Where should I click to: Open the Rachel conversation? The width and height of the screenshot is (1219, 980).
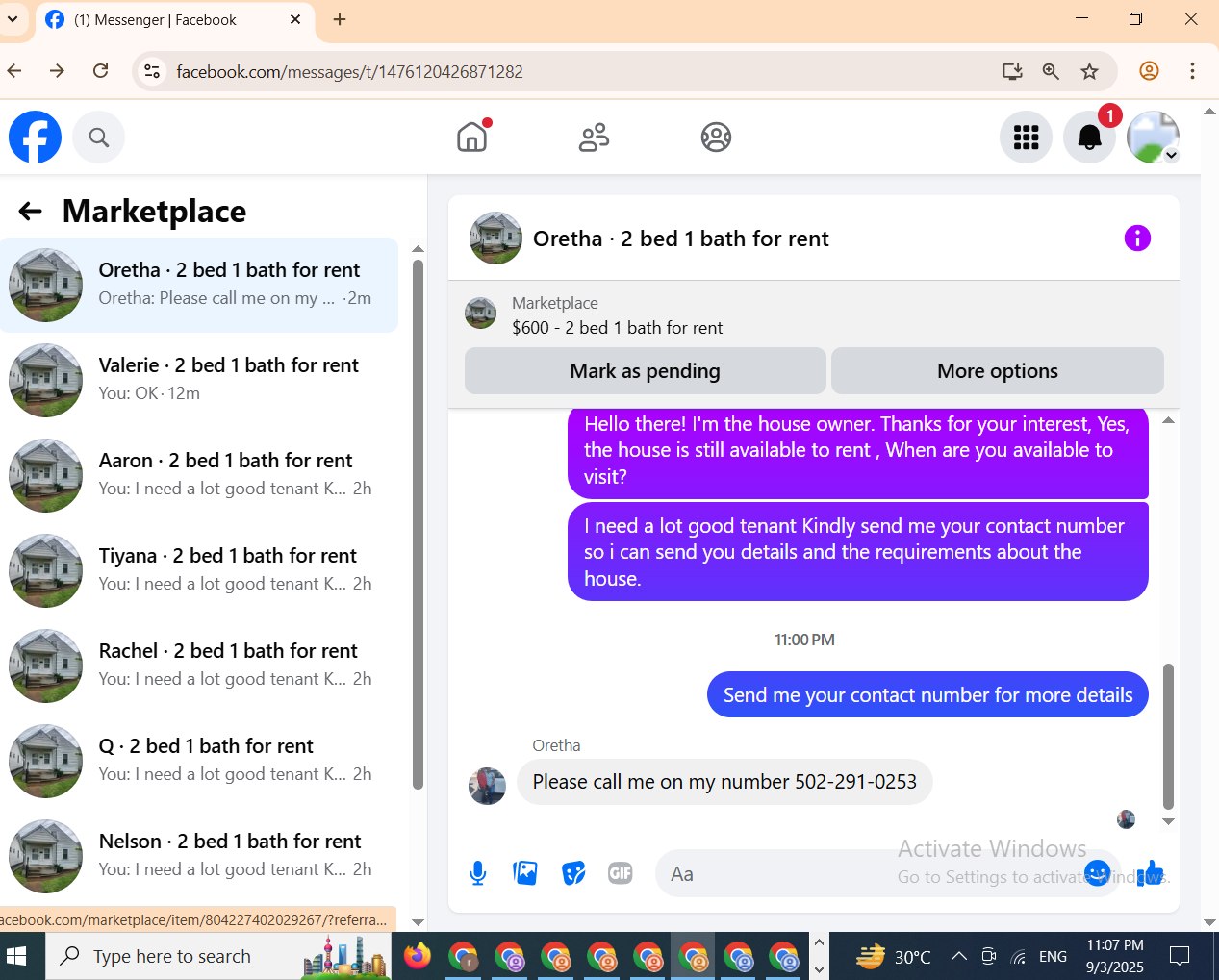[199, 666]
